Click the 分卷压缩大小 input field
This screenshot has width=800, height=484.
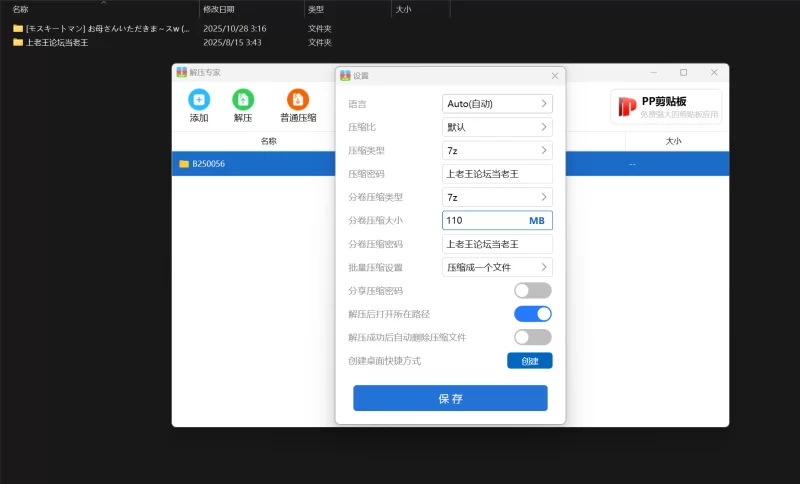(x=485, y=220)
